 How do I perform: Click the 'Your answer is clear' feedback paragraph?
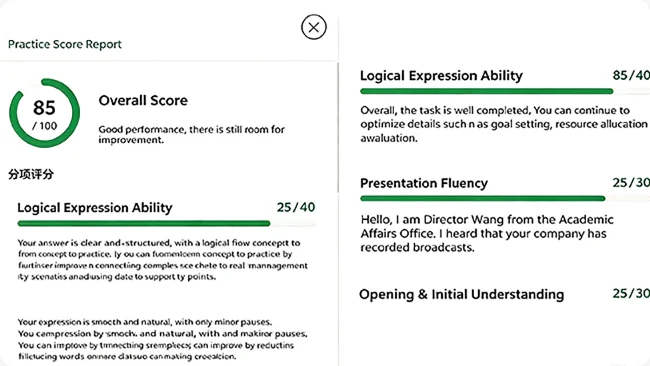162,259
